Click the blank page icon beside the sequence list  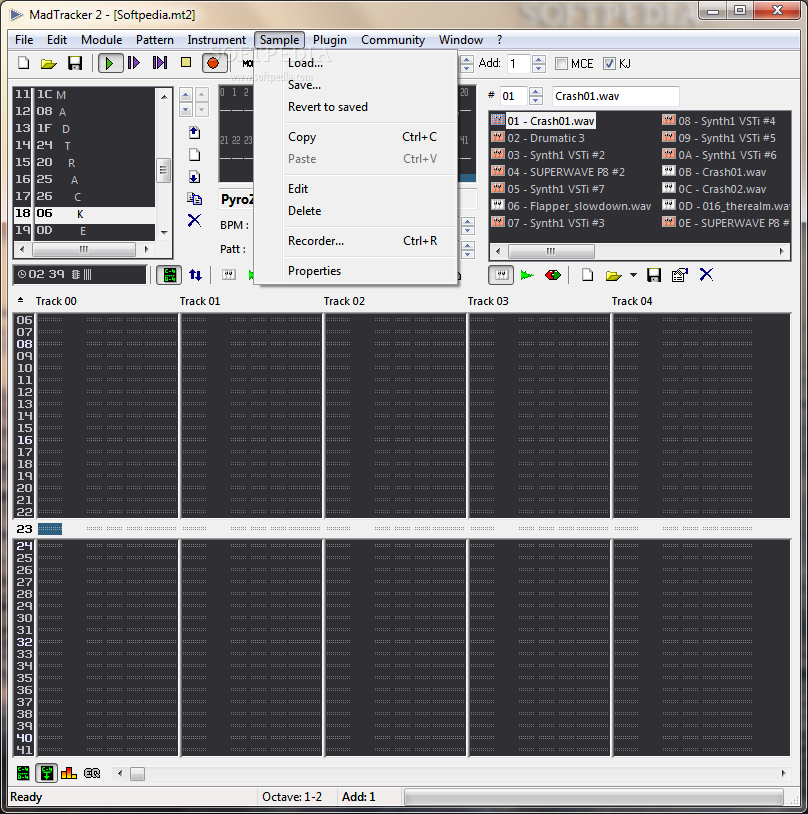194,155
